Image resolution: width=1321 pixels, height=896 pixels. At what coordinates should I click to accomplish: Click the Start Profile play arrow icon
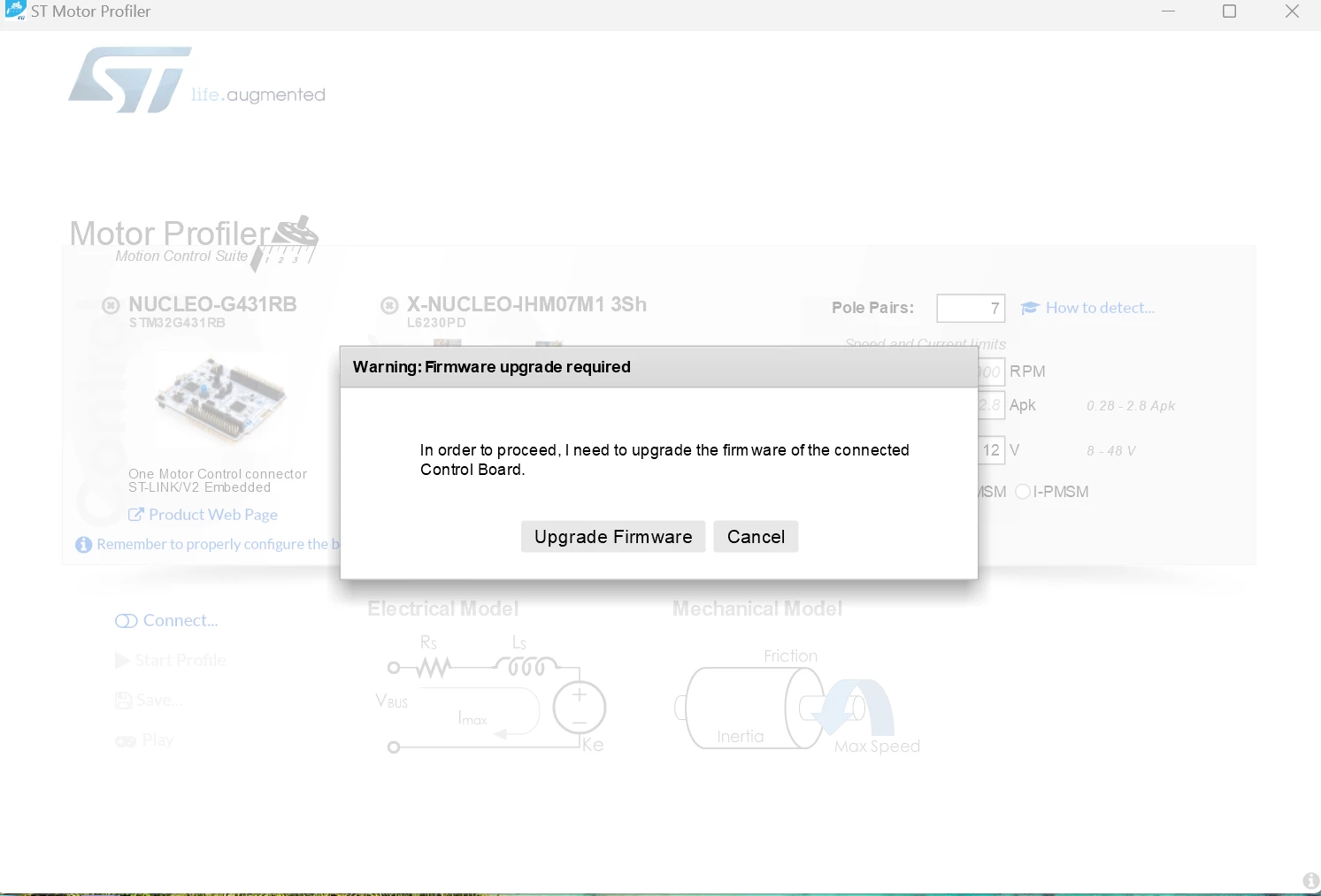tap(122, 661)
